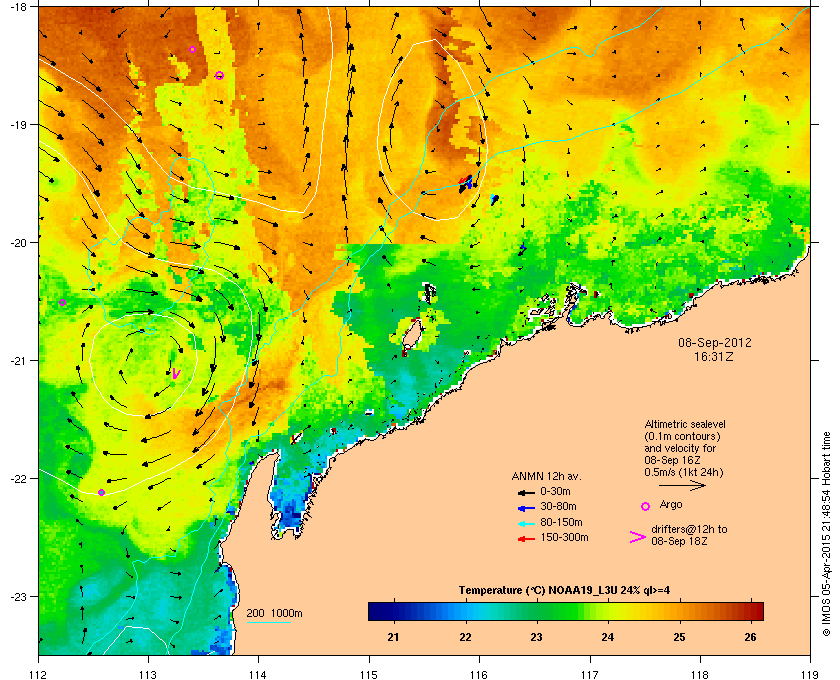The width and height of the screenshot is (840, 680).
Task: Click the red 150-300m legend arrow
Action: point(526,539)
